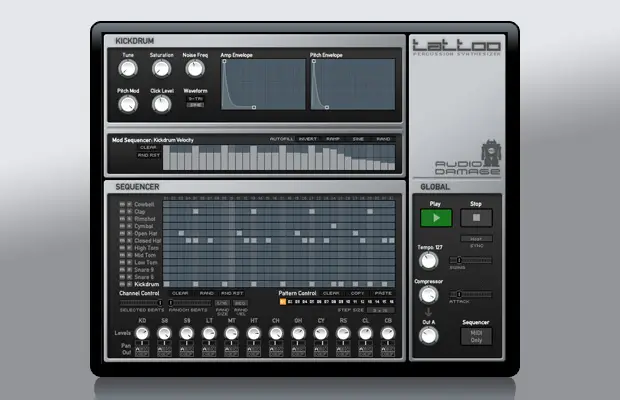This screenshot has height=400, width=620.
Task: Click the Pitch Mod knob
Action: tap(128, 104)
